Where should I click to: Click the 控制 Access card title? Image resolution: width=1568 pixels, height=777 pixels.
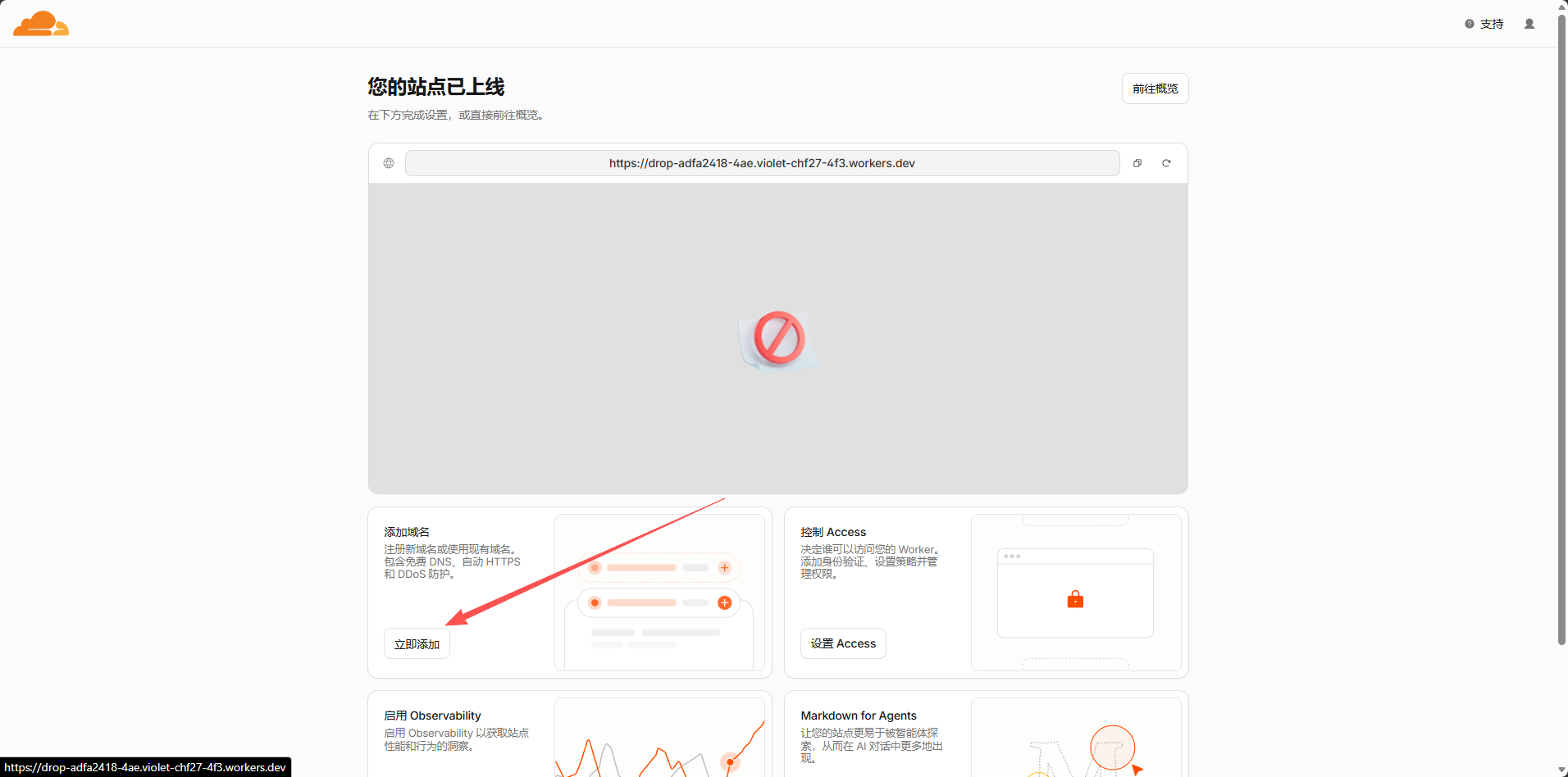click(x=833, y=532)
